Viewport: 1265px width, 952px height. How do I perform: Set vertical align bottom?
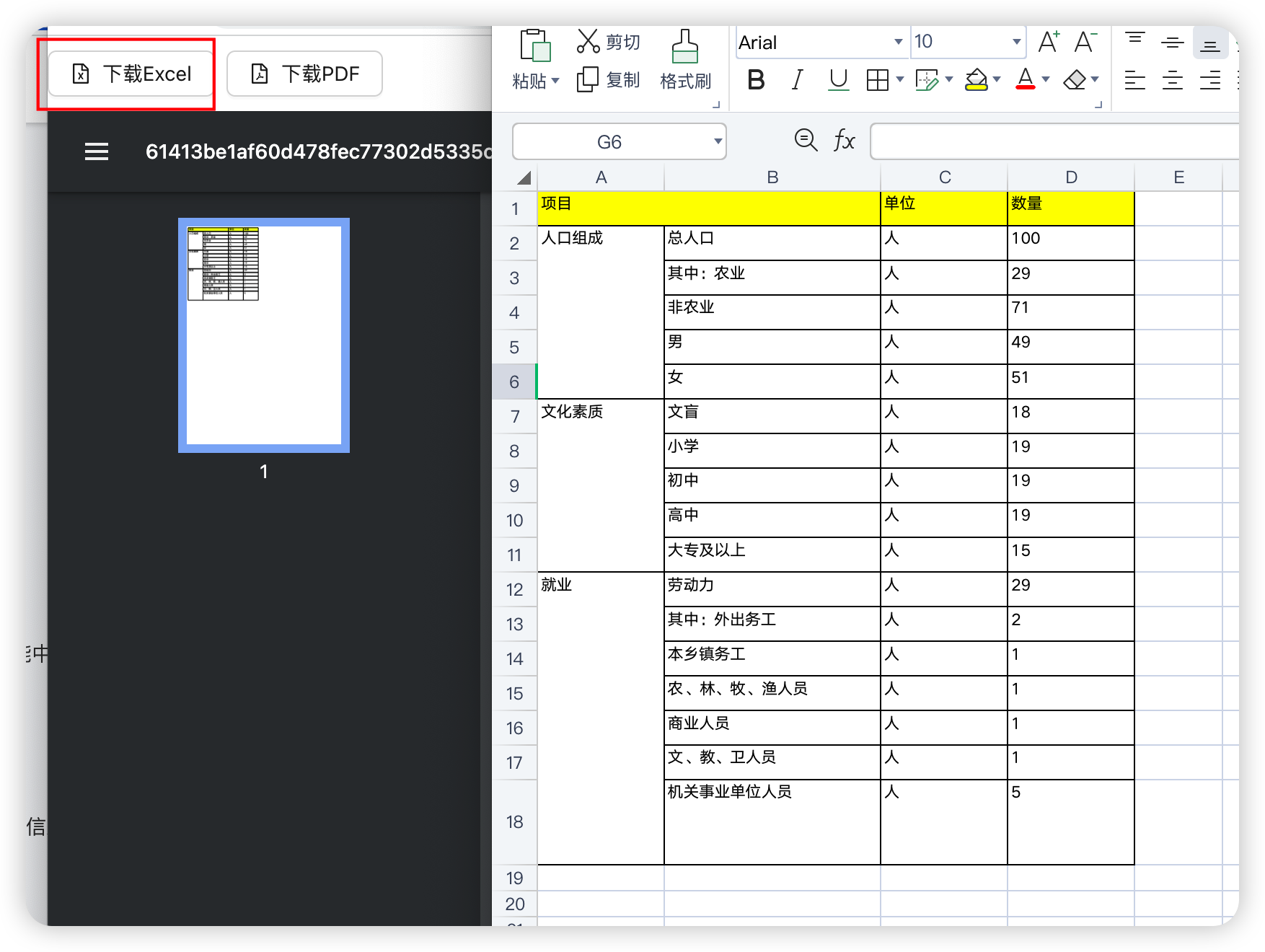coord(1210,43)
